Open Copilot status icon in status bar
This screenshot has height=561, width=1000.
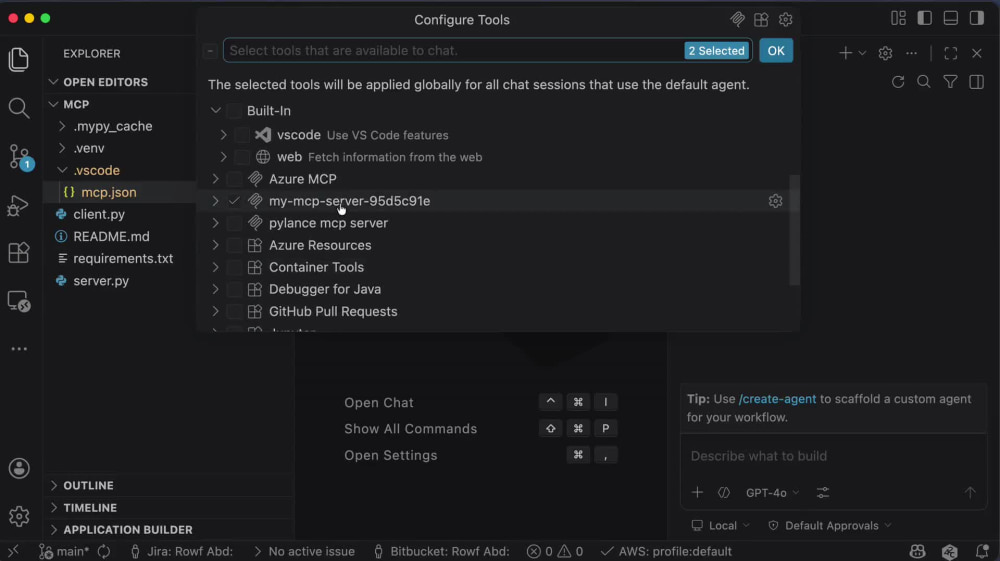coord(918,551)
